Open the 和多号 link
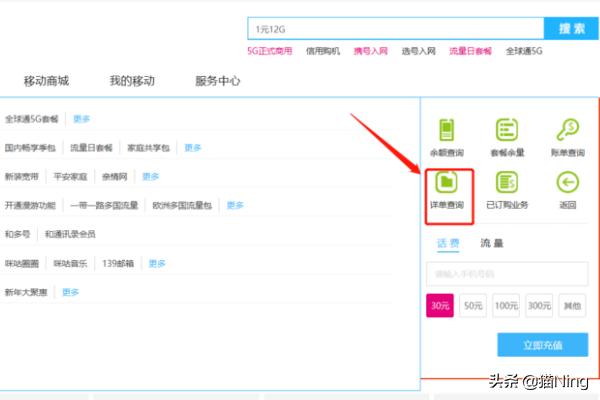600x400 pixels. tap(17, 234)
